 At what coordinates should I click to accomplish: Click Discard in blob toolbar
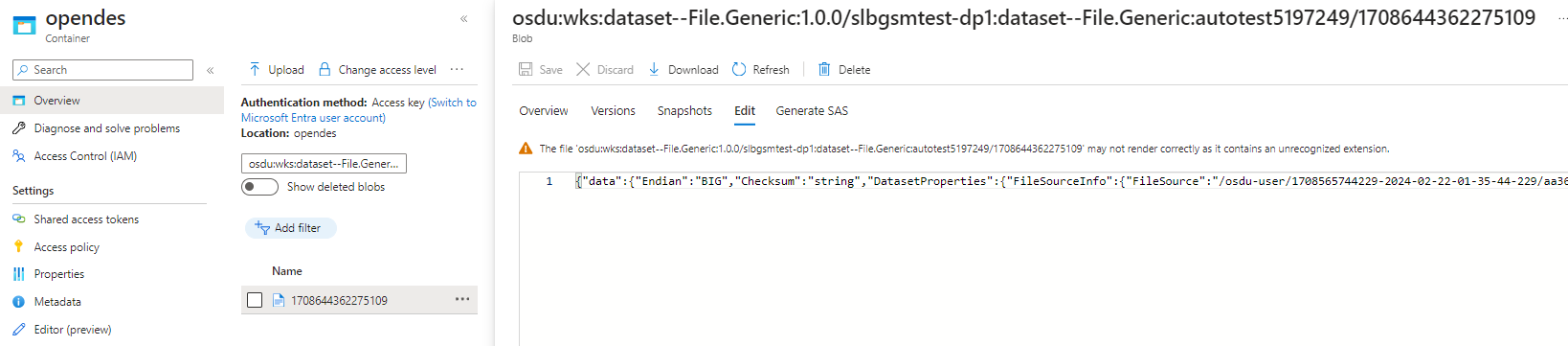click(x=605, y=70)
